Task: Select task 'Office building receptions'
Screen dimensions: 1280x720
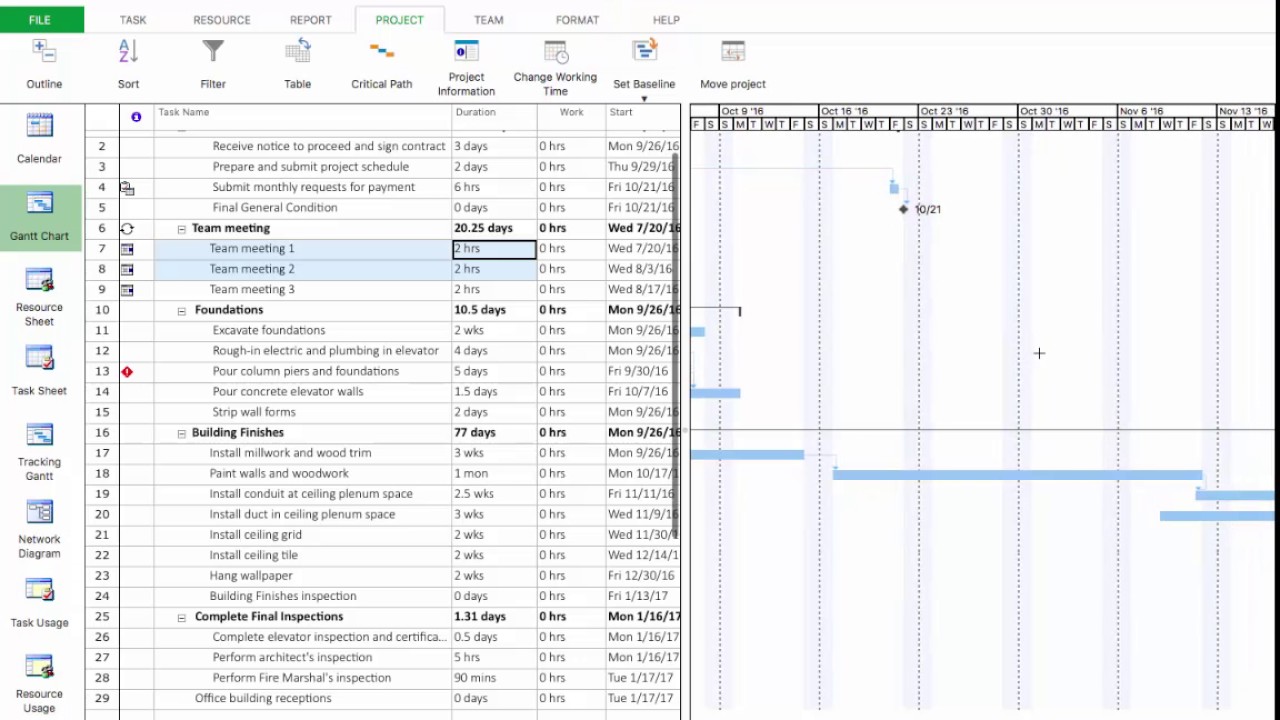Action: [x=263, y=699]
